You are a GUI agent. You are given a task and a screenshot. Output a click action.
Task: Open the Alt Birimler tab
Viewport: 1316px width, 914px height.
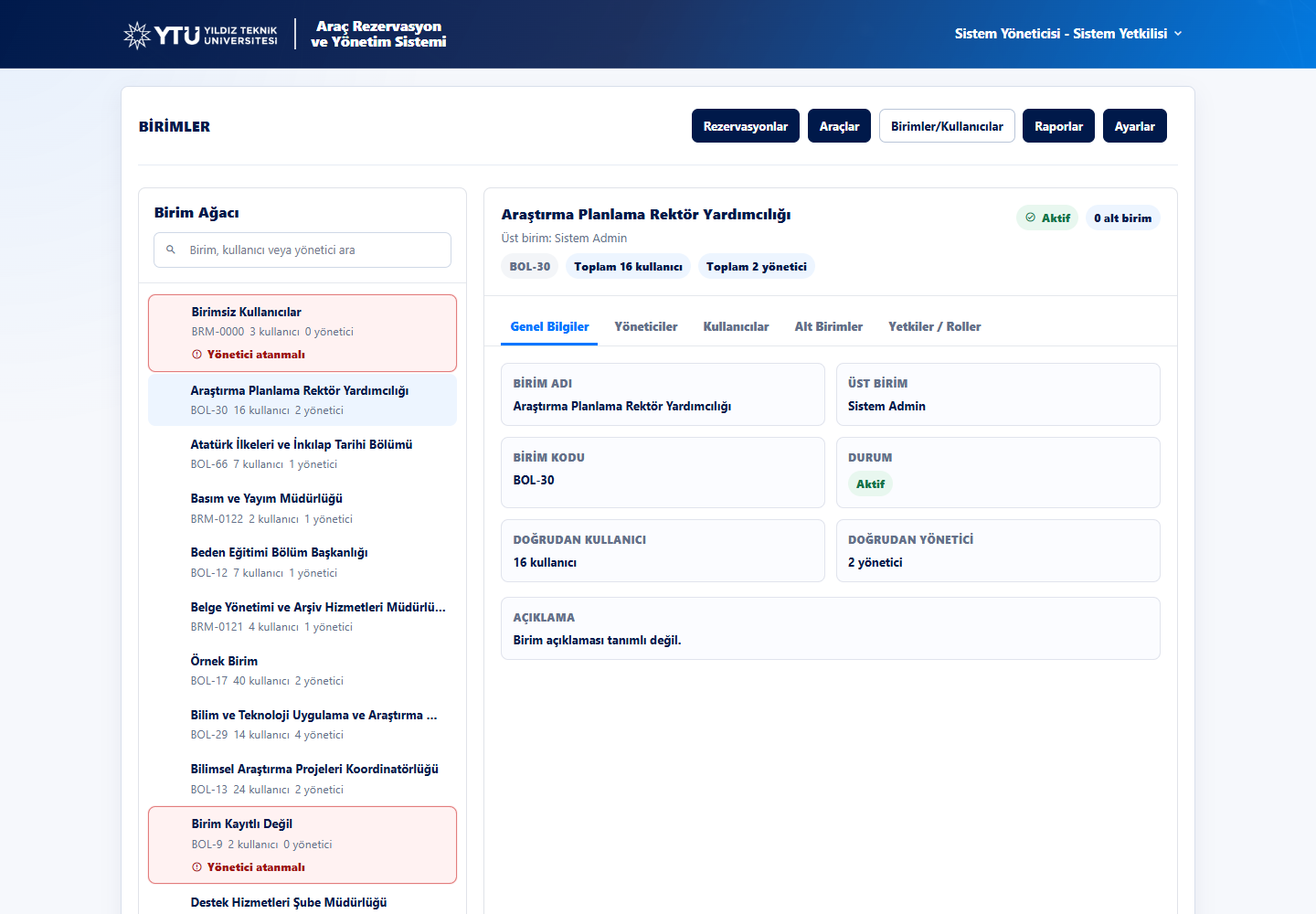click(x=829, y=326)
